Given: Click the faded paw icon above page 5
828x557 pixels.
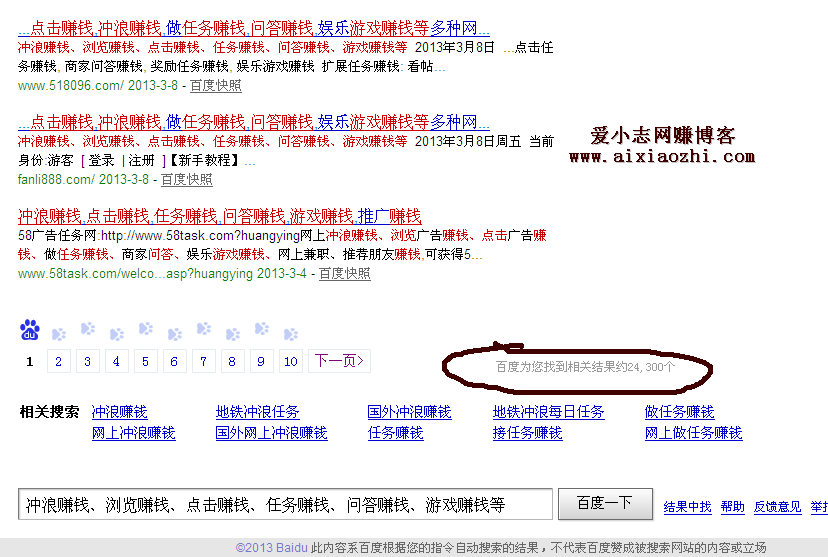Looking at the screenshot, I should tap(146, 329).
